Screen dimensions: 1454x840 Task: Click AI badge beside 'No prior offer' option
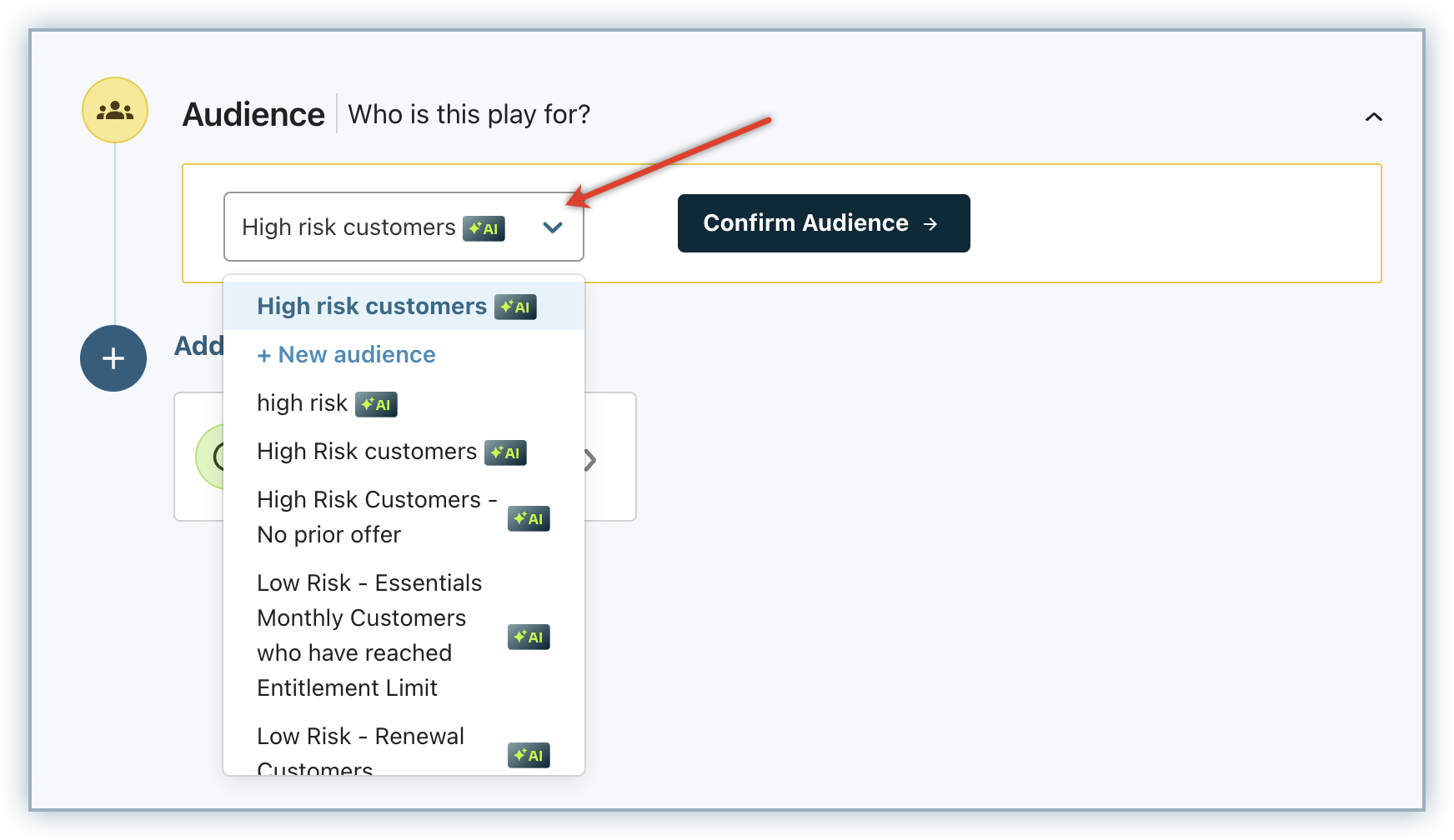coord(529,518)
